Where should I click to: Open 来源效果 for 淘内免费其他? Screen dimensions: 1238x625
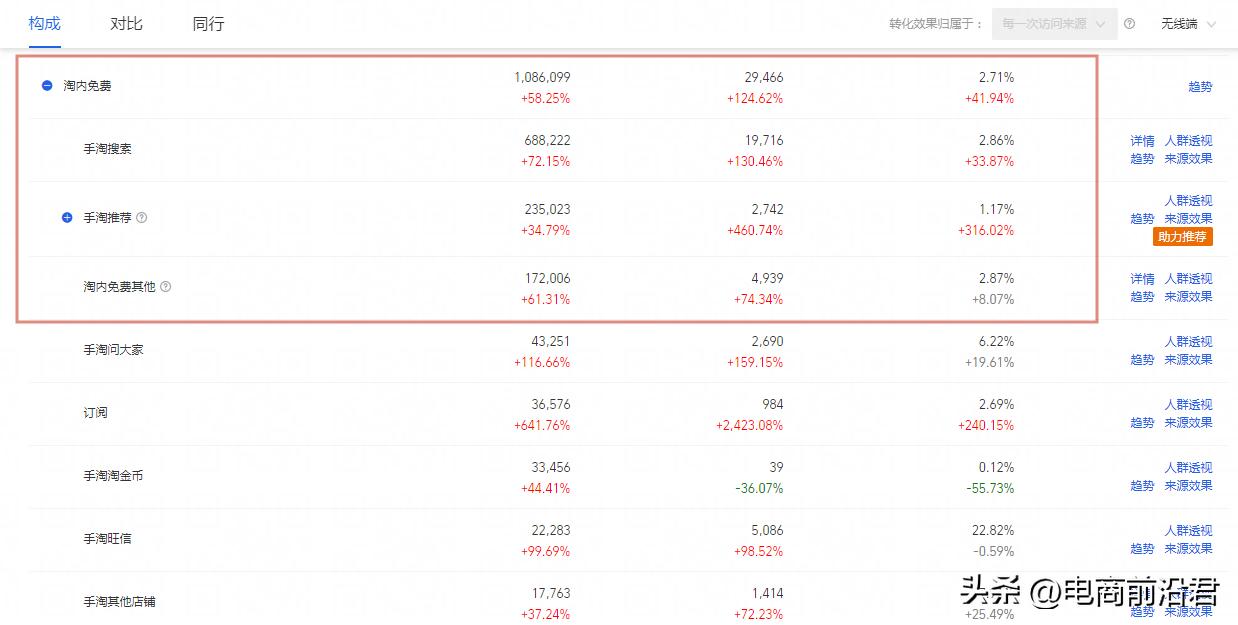tap(1188, 296)
